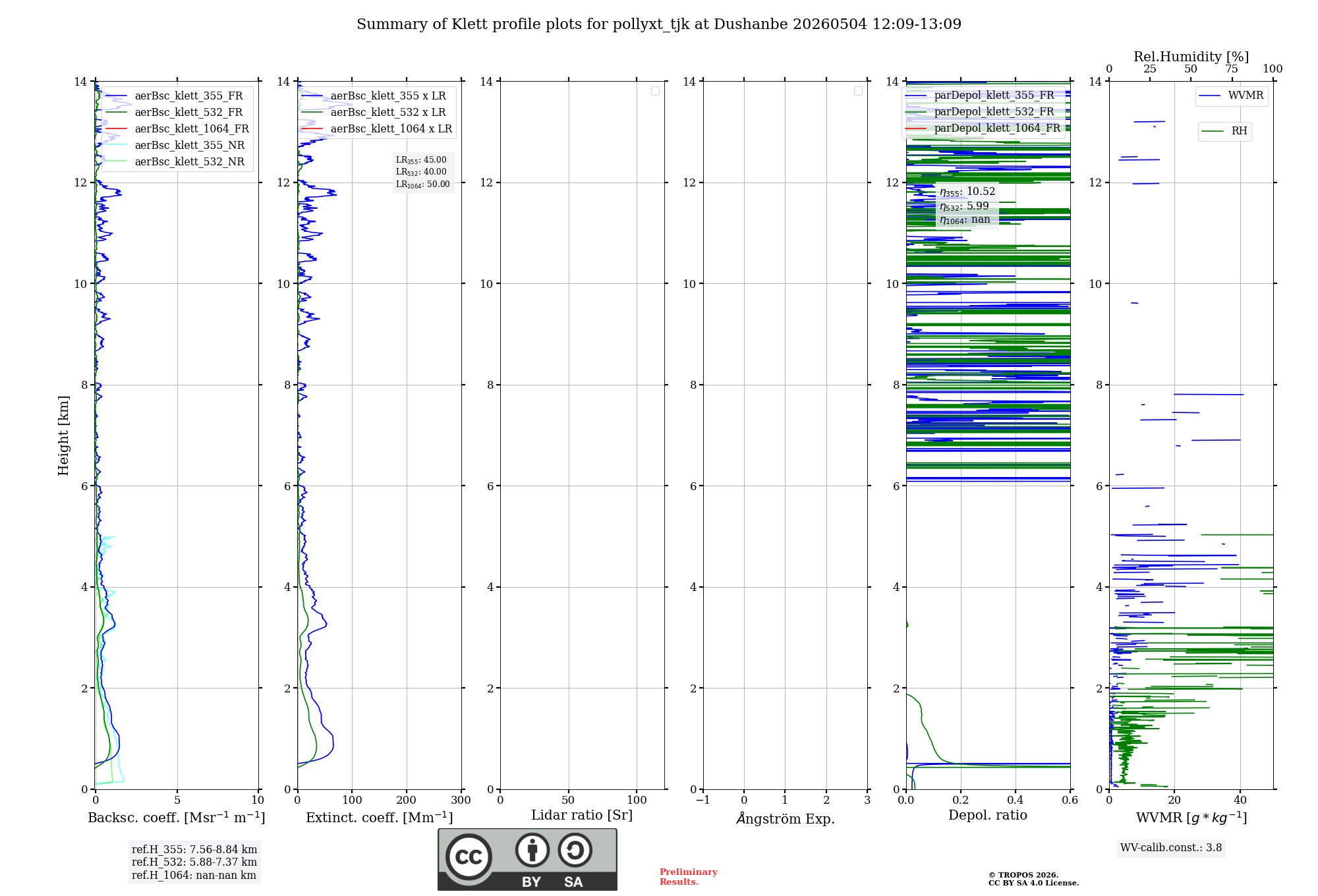
Task: Click the WVMR legend entry
Action: coord(1232,96)
